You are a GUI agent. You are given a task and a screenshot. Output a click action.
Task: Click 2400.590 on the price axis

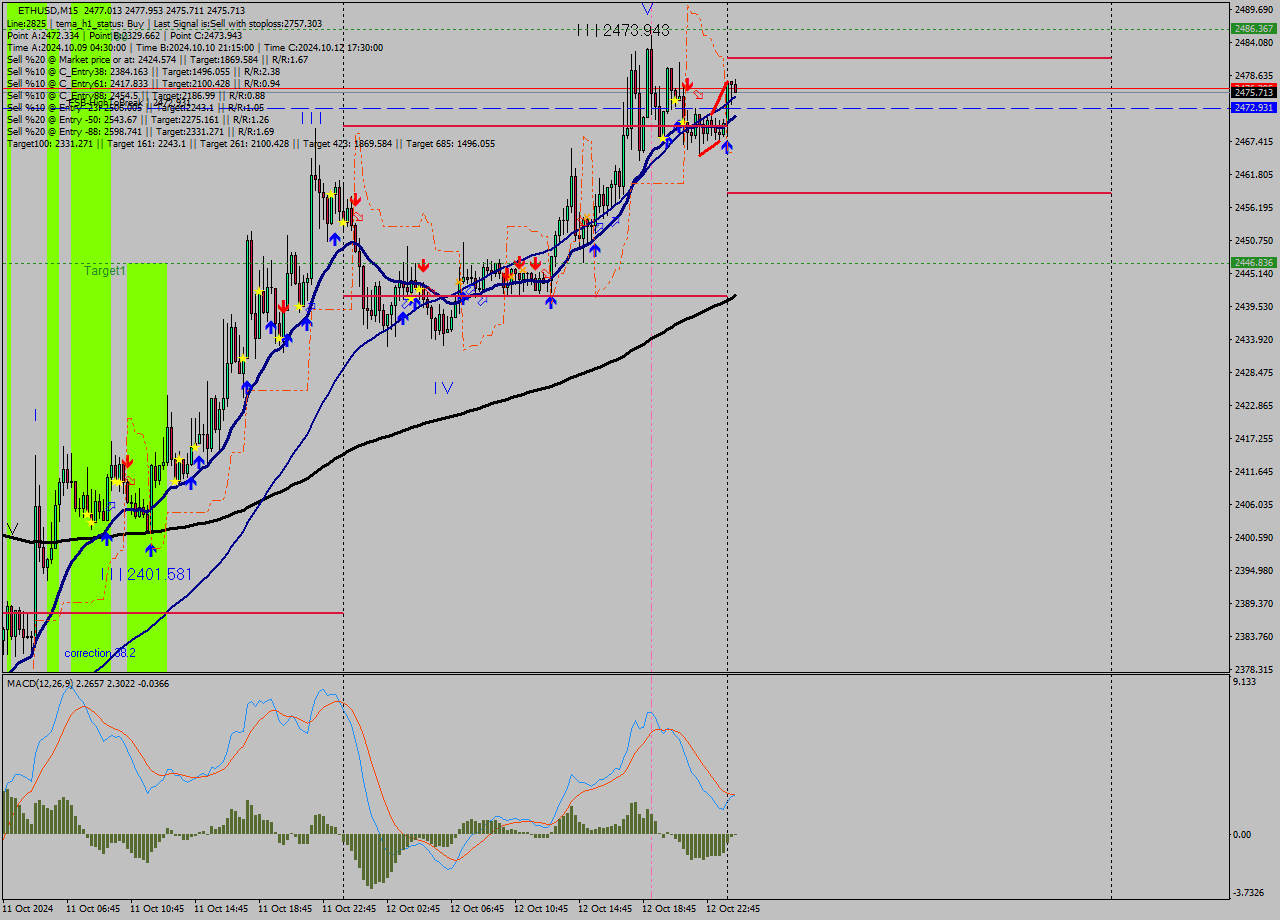coord(1254,538)
